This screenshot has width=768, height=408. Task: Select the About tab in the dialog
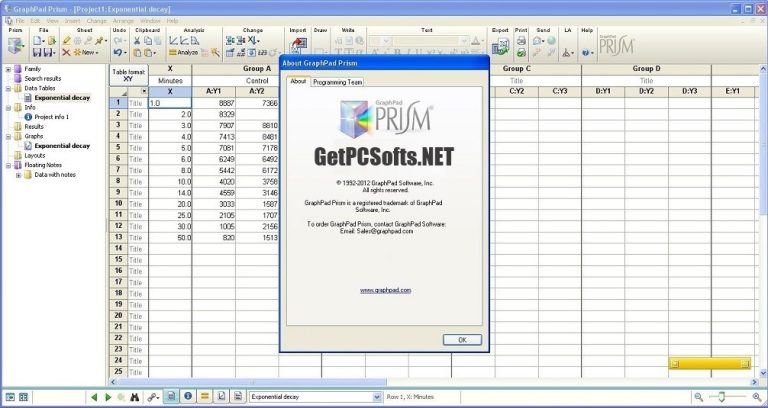point(298,81)
